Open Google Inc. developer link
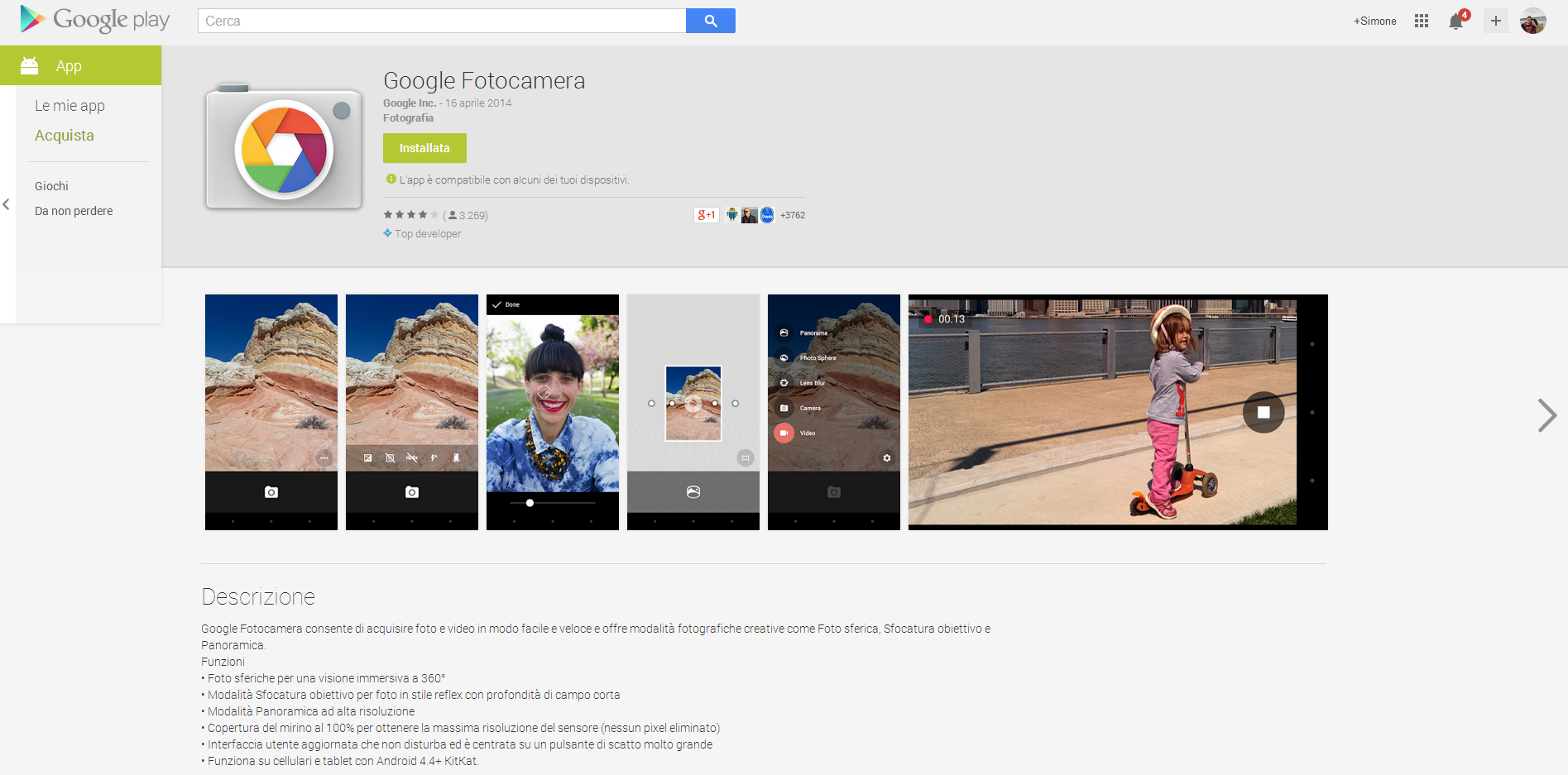1568x775 pixels. coord(410,103)
